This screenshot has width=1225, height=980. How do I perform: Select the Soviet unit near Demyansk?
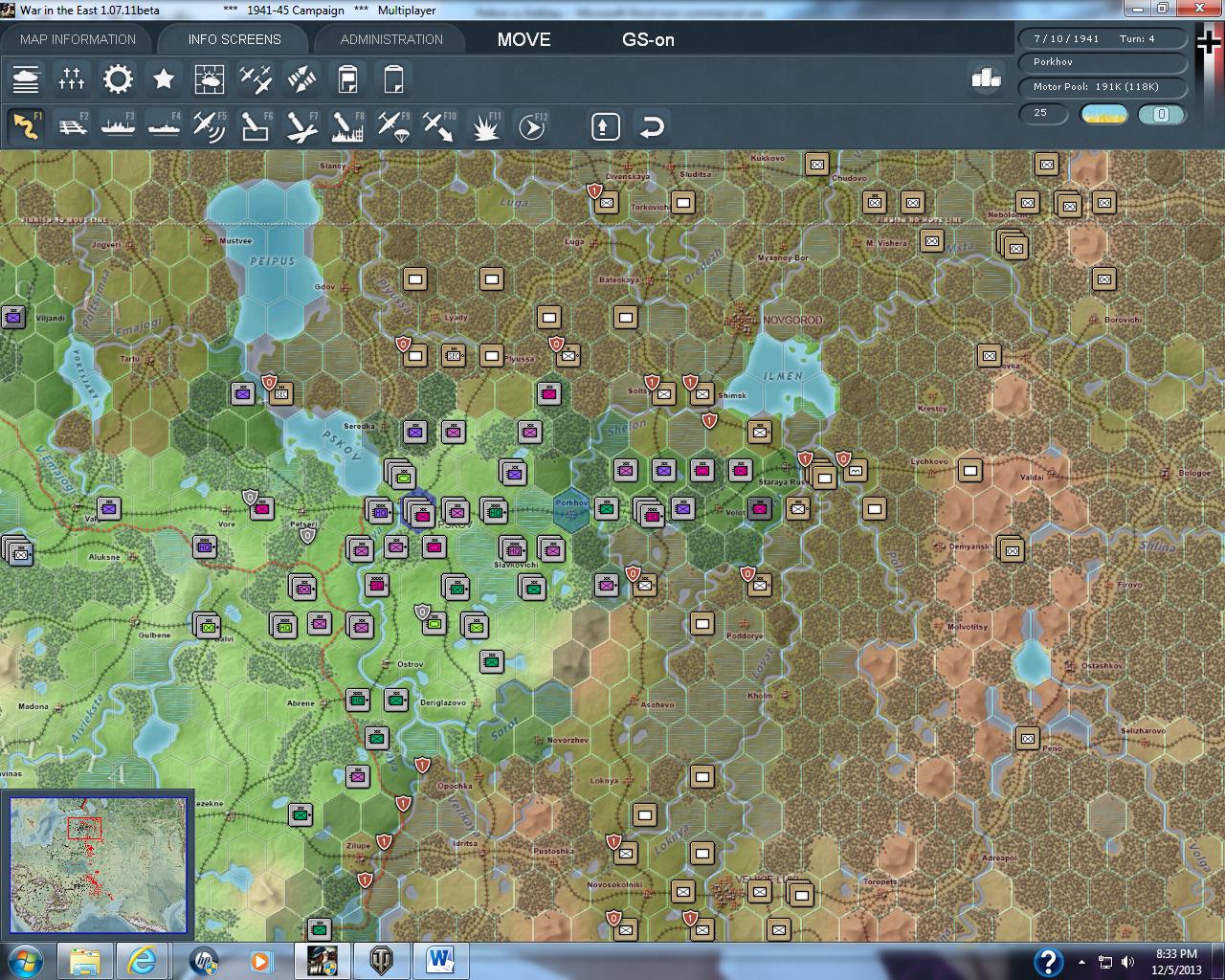[1011, 549]
